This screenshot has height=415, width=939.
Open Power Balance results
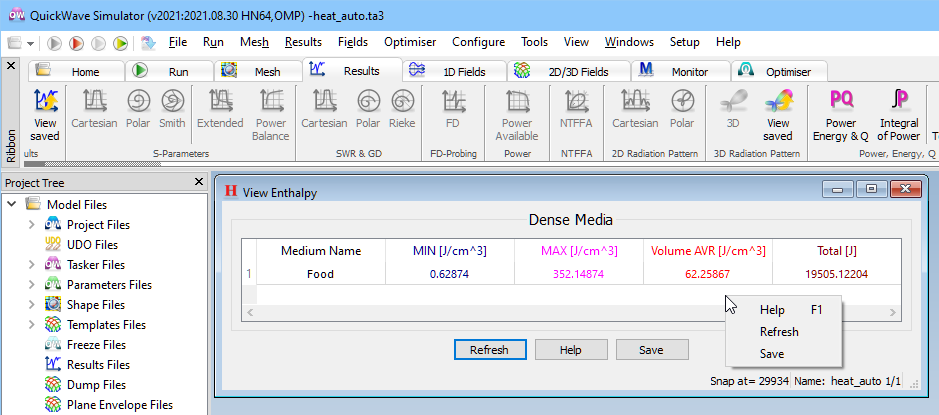(271, 115)
